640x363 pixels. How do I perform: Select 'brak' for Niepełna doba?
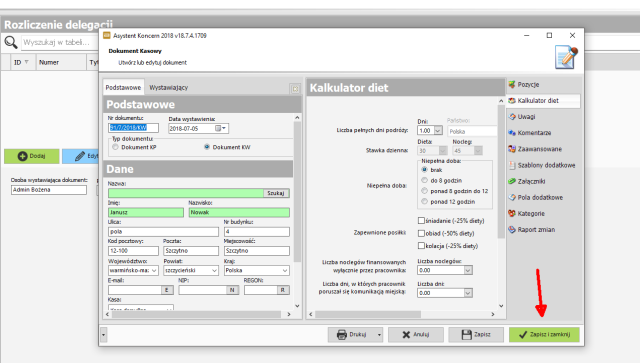[424, 170]
